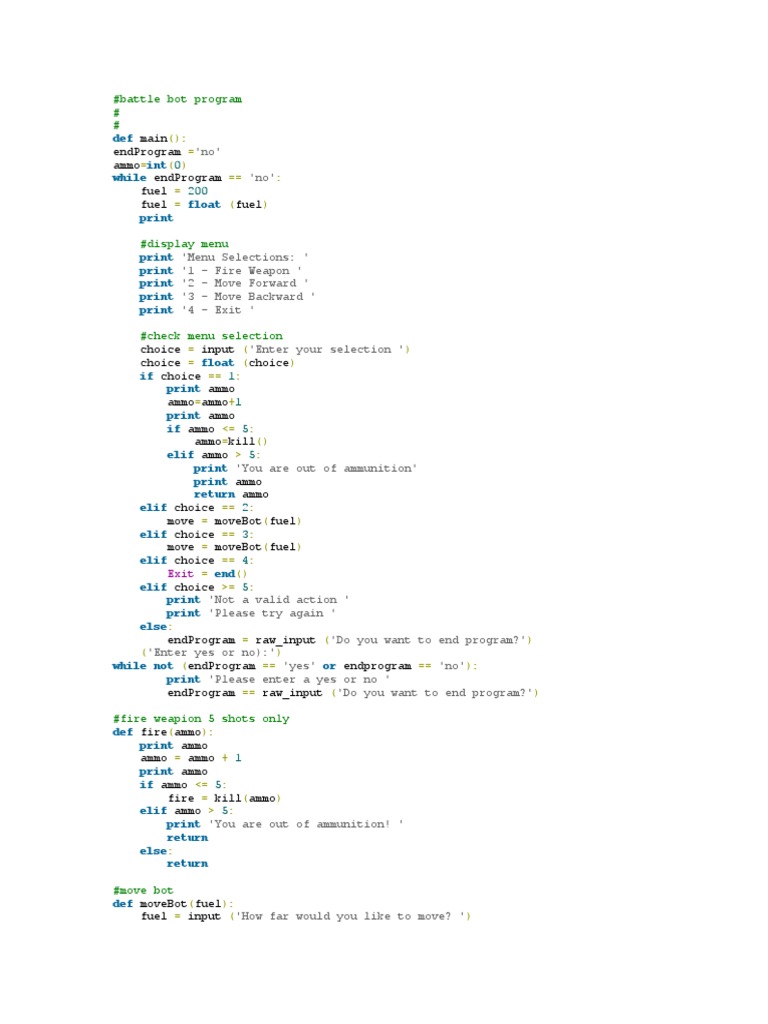Select the 'while not (endProgram == ...' line
768x1024 pixels.
coord(295,666)
